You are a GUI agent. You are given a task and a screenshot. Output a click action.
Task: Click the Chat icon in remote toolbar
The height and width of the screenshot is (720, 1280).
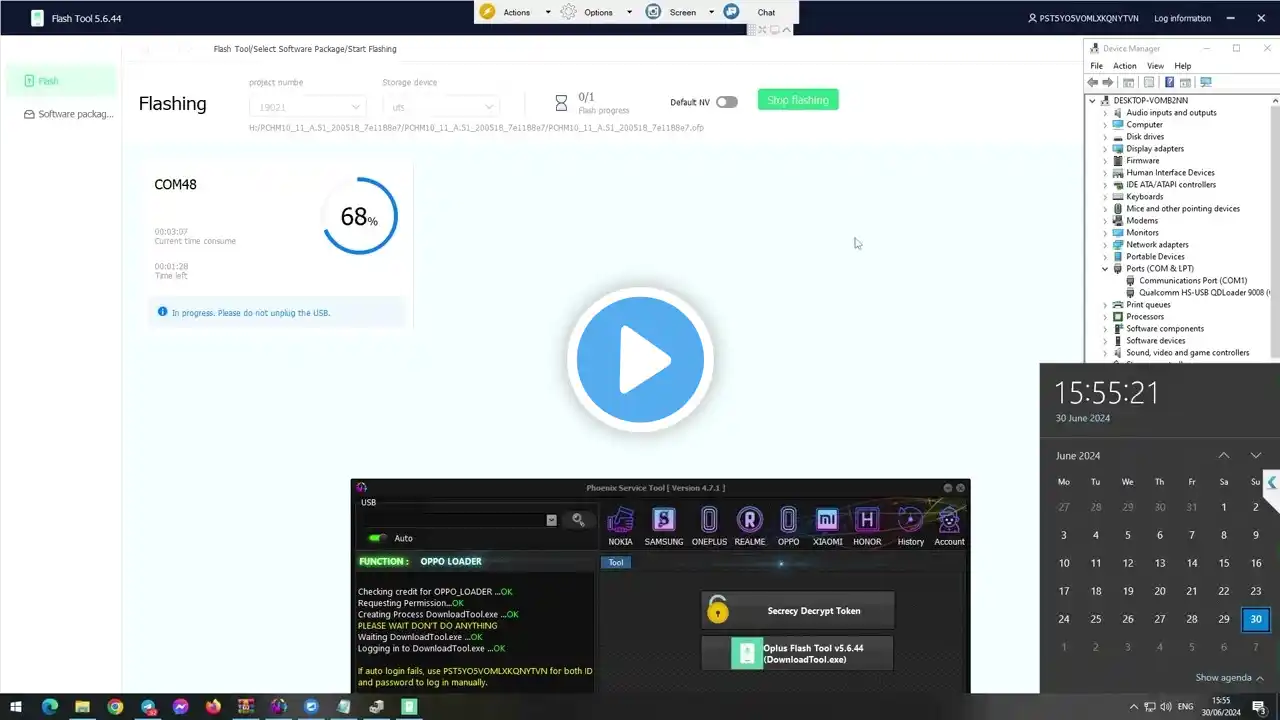point(731,12)
